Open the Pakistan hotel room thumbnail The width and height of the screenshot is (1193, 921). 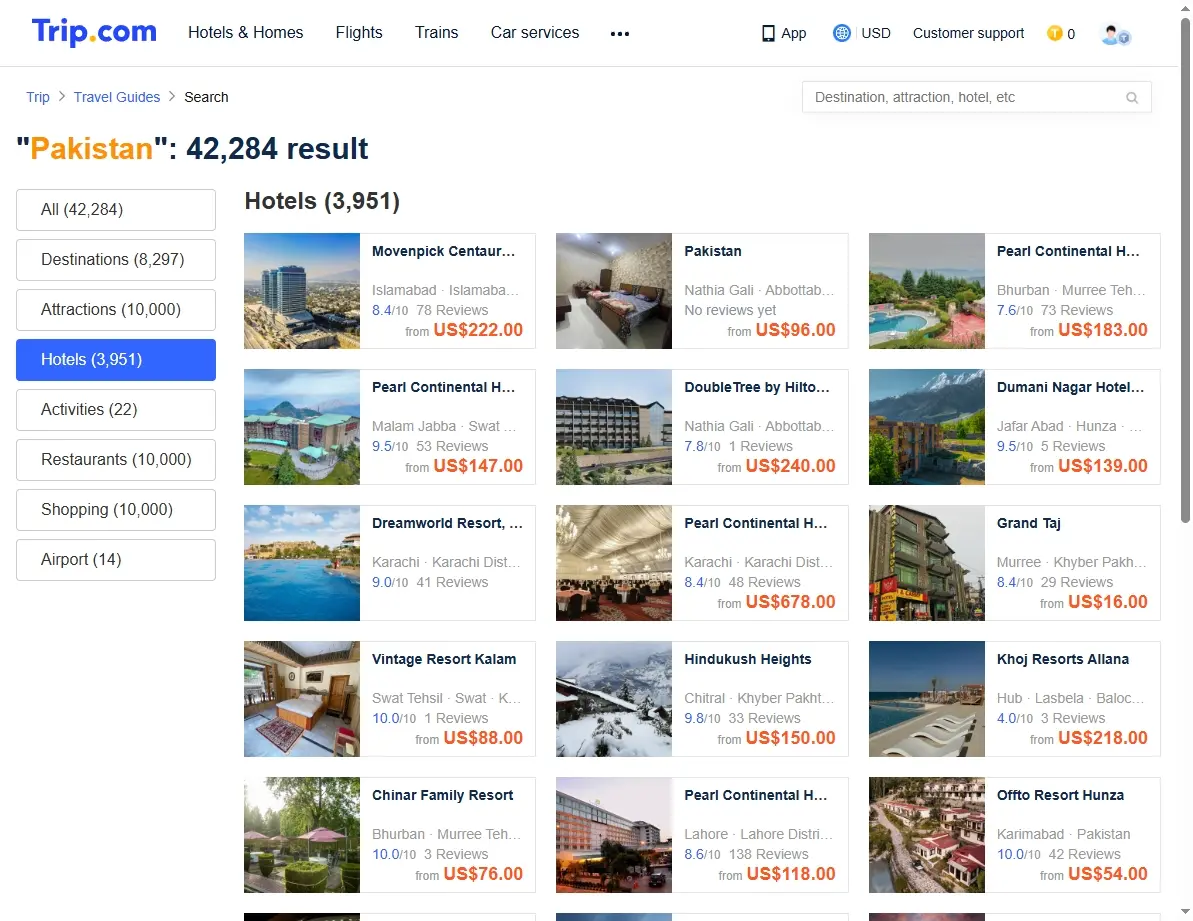pos(614,291)
